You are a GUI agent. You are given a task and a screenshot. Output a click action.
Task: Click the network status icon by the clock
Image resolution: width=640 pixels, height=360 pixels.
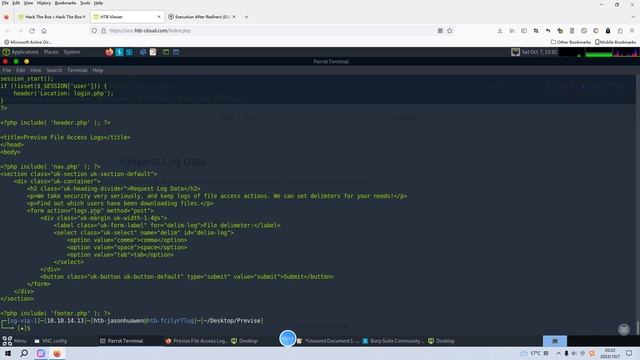pyautogui.click(x=516, y=52)
